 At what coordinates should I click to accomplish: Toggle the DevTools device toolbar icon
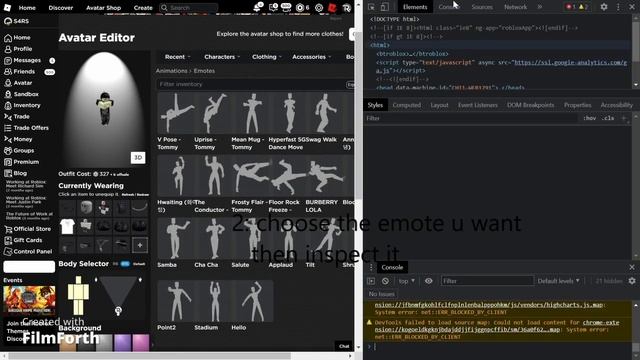pos(384,7)
